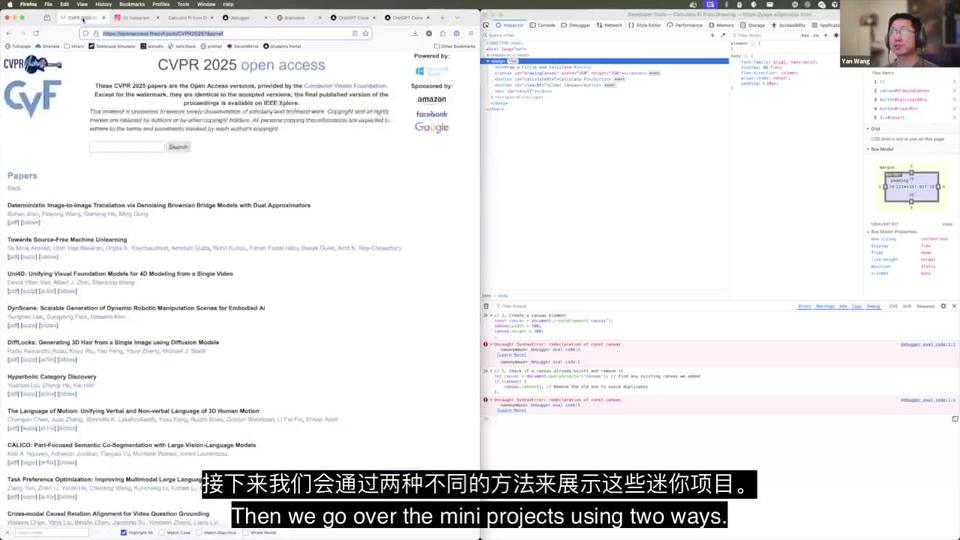Open the Hyperbolic Category Discovery paper
Image resolution: width=960 pixels, height=540 pixels.
click(52, 377)
